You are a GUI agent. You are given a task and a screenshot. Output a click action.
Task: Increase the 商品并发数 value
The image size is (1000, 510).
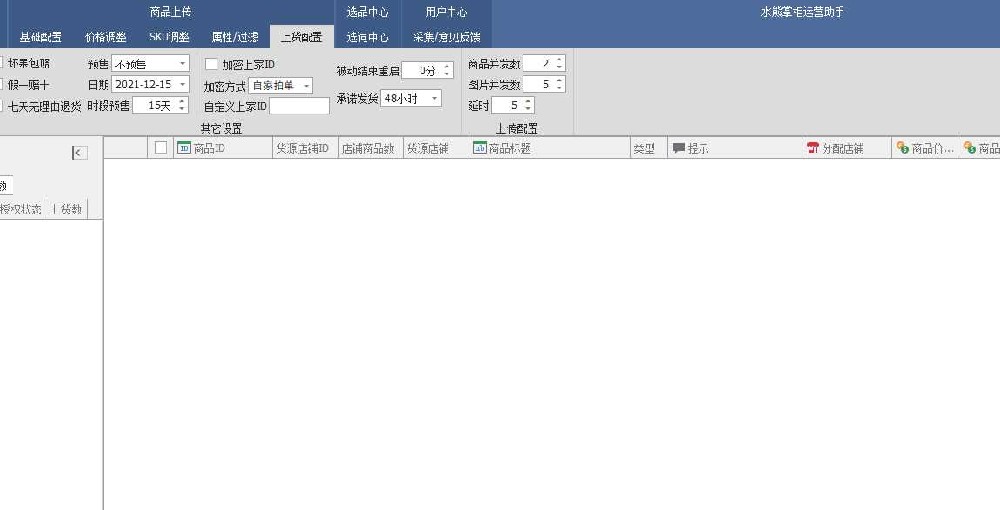tap(559, 59)
